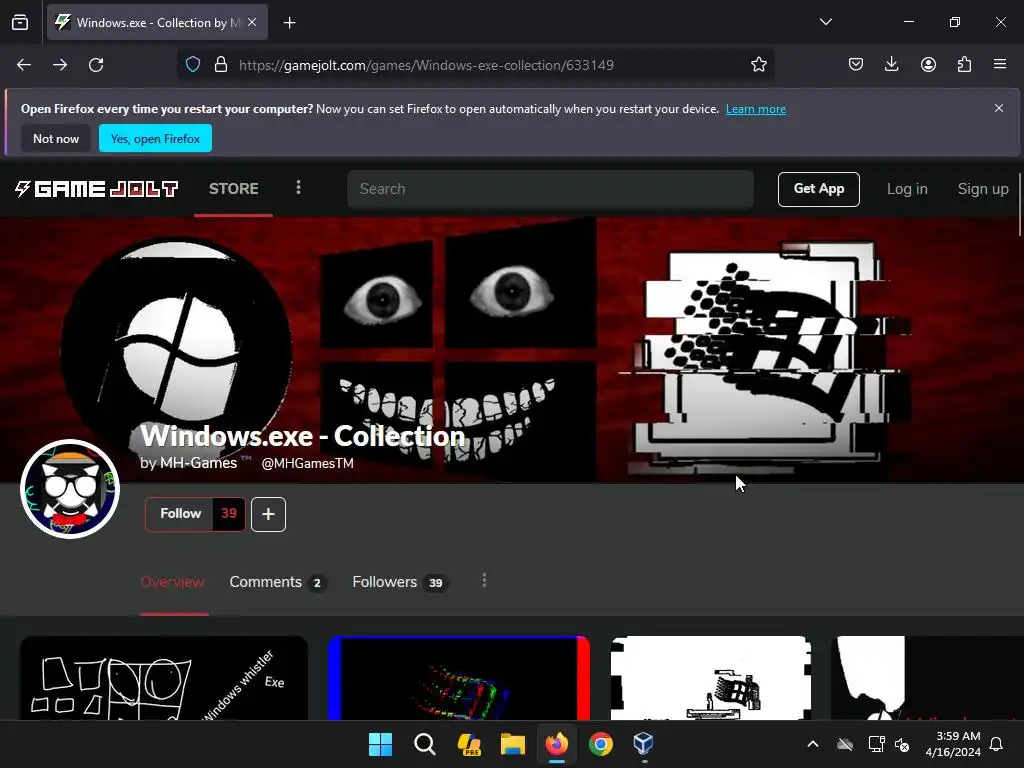
Task: Open the MH-Games developer avatar
Action: [70, 488]
